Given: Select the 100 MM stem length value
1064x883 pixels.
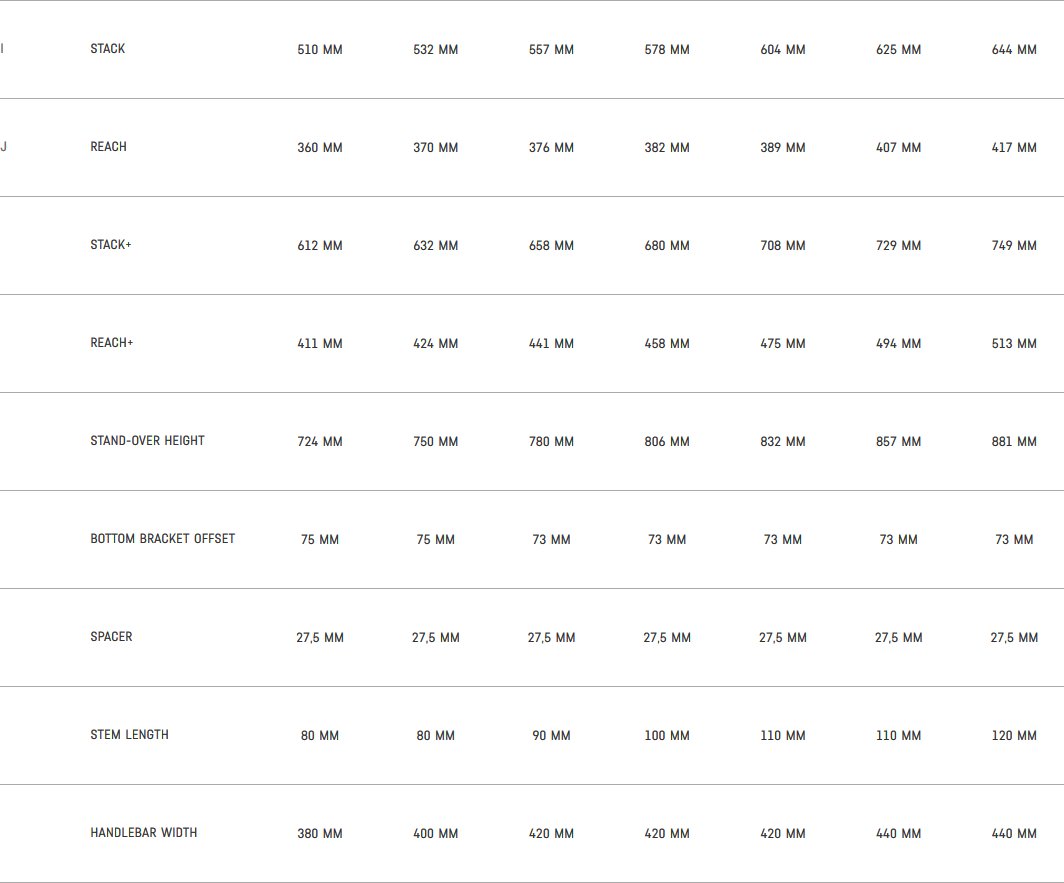Looking at the screenshot, I should pyautogui.click(x=667, y=736).
